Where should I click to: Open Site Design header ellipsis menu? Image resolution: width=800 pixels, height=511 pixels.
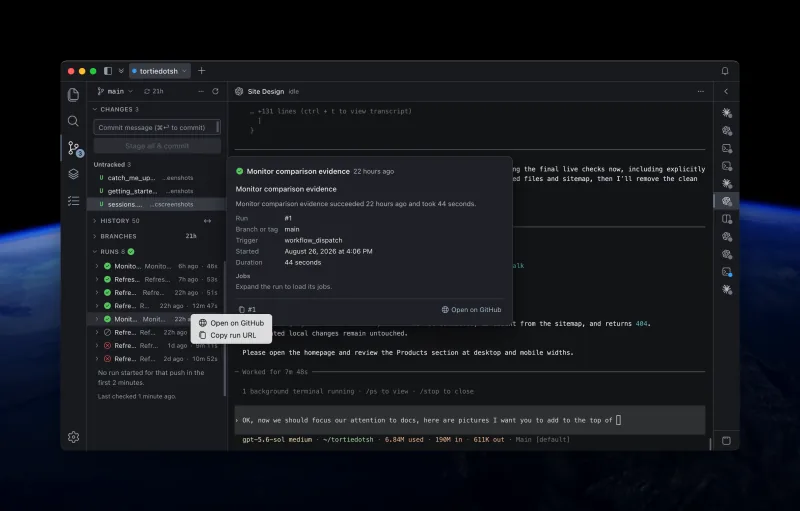701,91
